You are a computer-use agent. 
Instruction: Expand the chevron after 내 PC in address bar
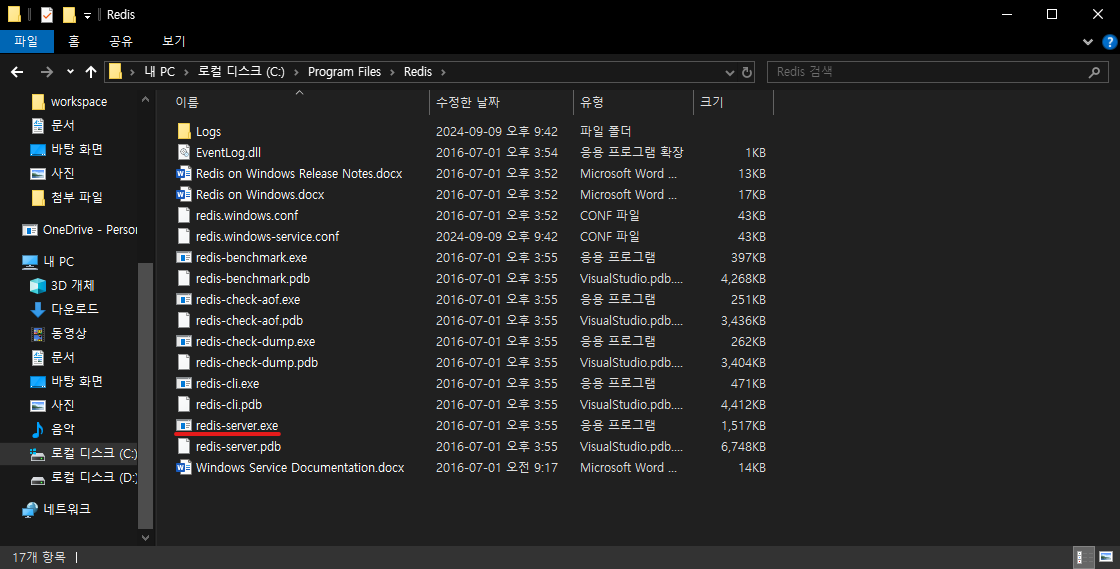pyautogui.click(x=186, y=72)
